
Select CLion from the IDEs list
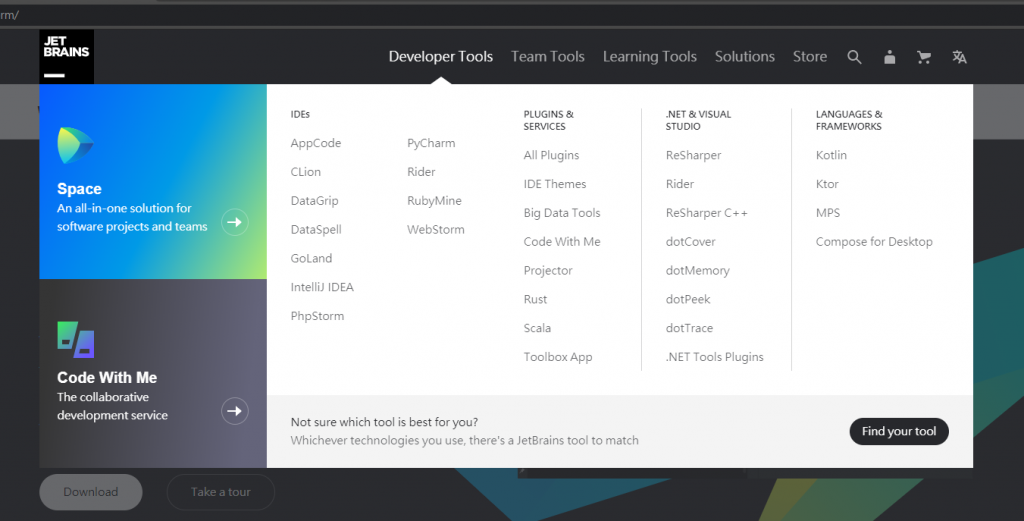tap(306, 172)
